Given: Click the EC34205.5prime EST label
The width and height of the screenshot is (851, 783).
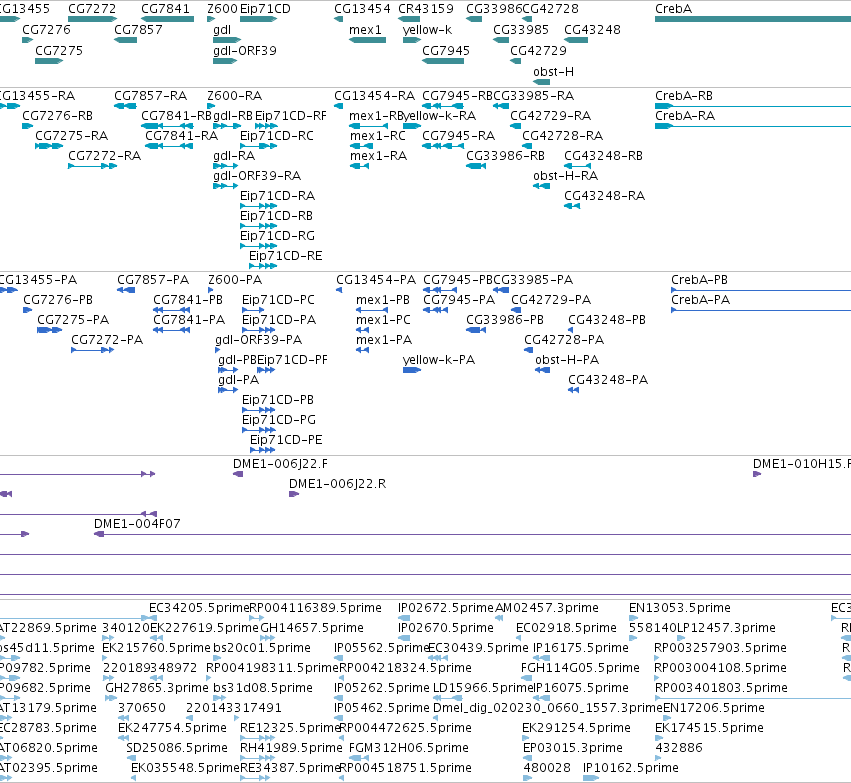Looking at the screenshot, I should (x=199, y=608).
